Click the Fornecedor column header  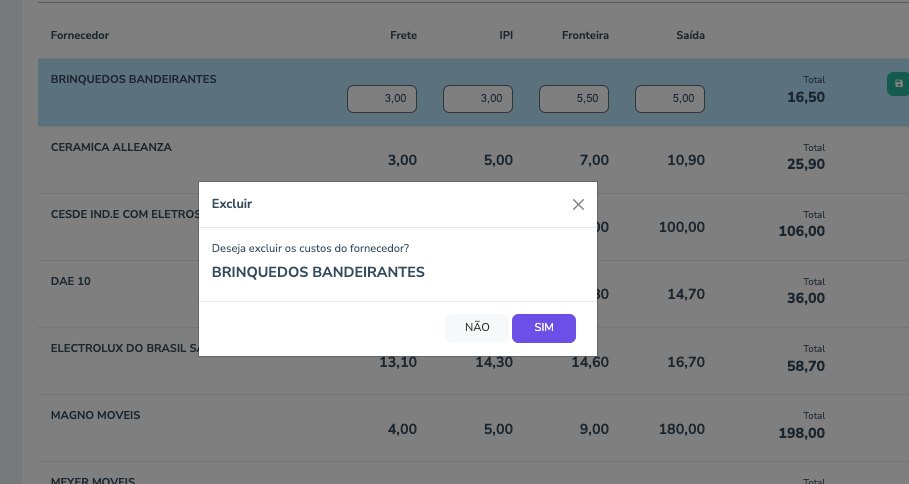(x=80, y=35)
